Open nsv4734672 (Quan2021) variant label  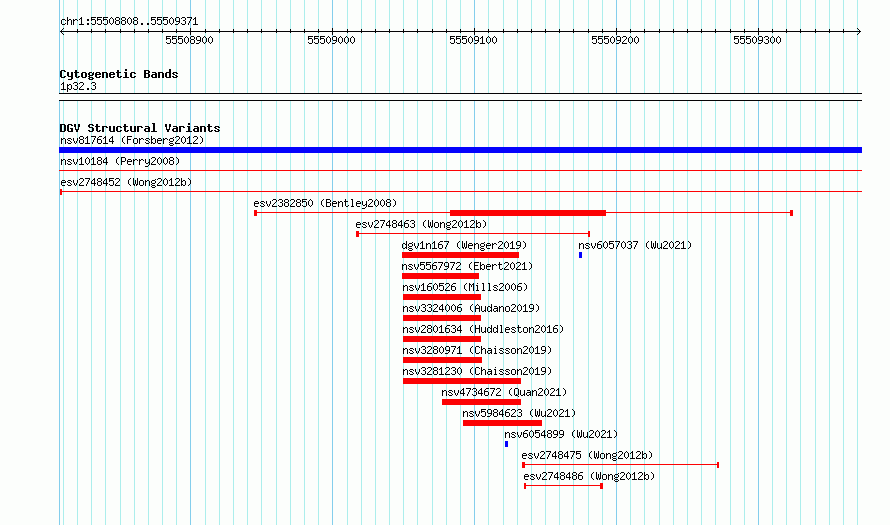click(504, 392)
